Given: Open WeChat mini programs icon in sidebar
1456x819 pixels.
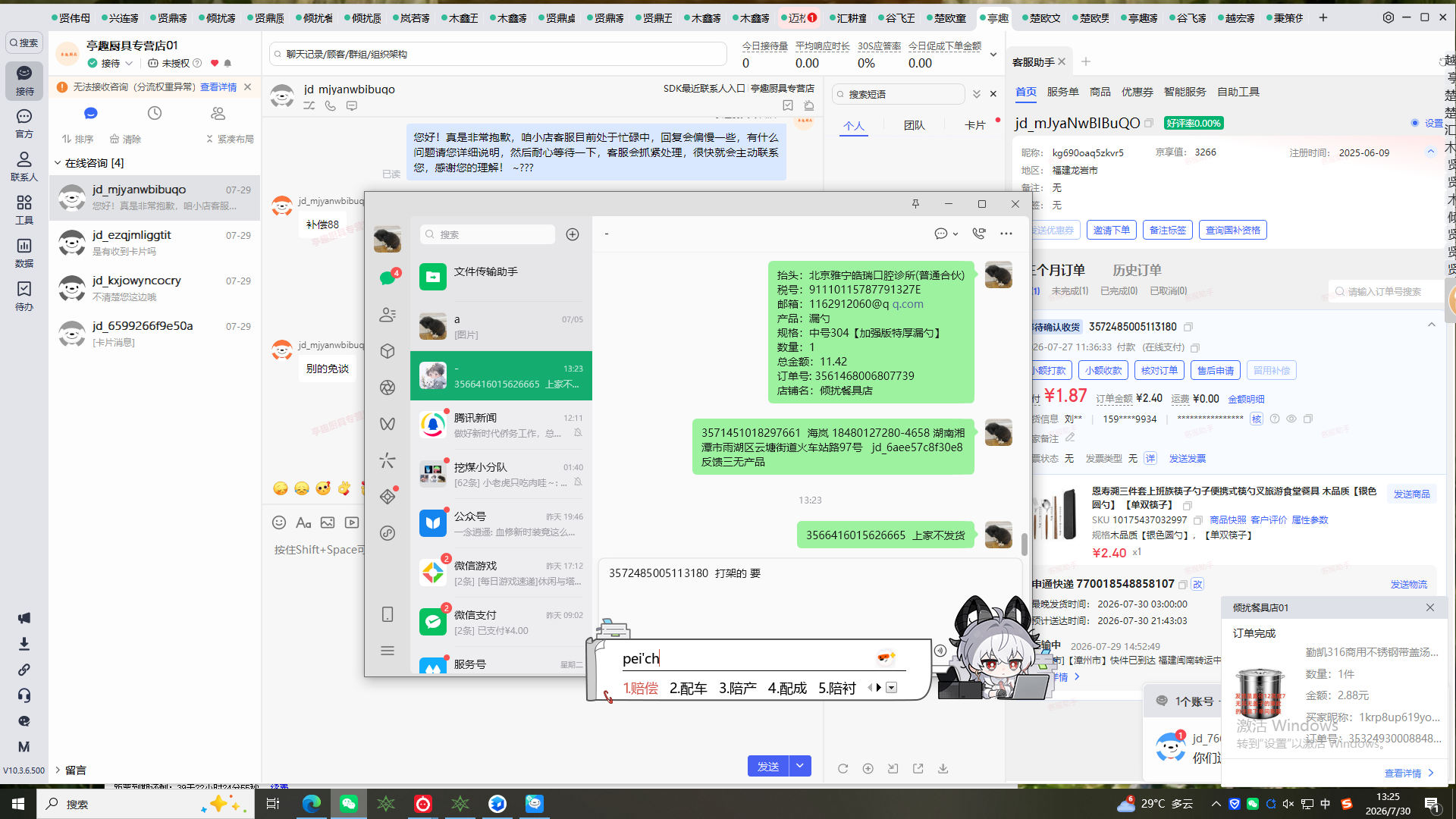Looking at the screenshot, I should click(x=388, y=533).
